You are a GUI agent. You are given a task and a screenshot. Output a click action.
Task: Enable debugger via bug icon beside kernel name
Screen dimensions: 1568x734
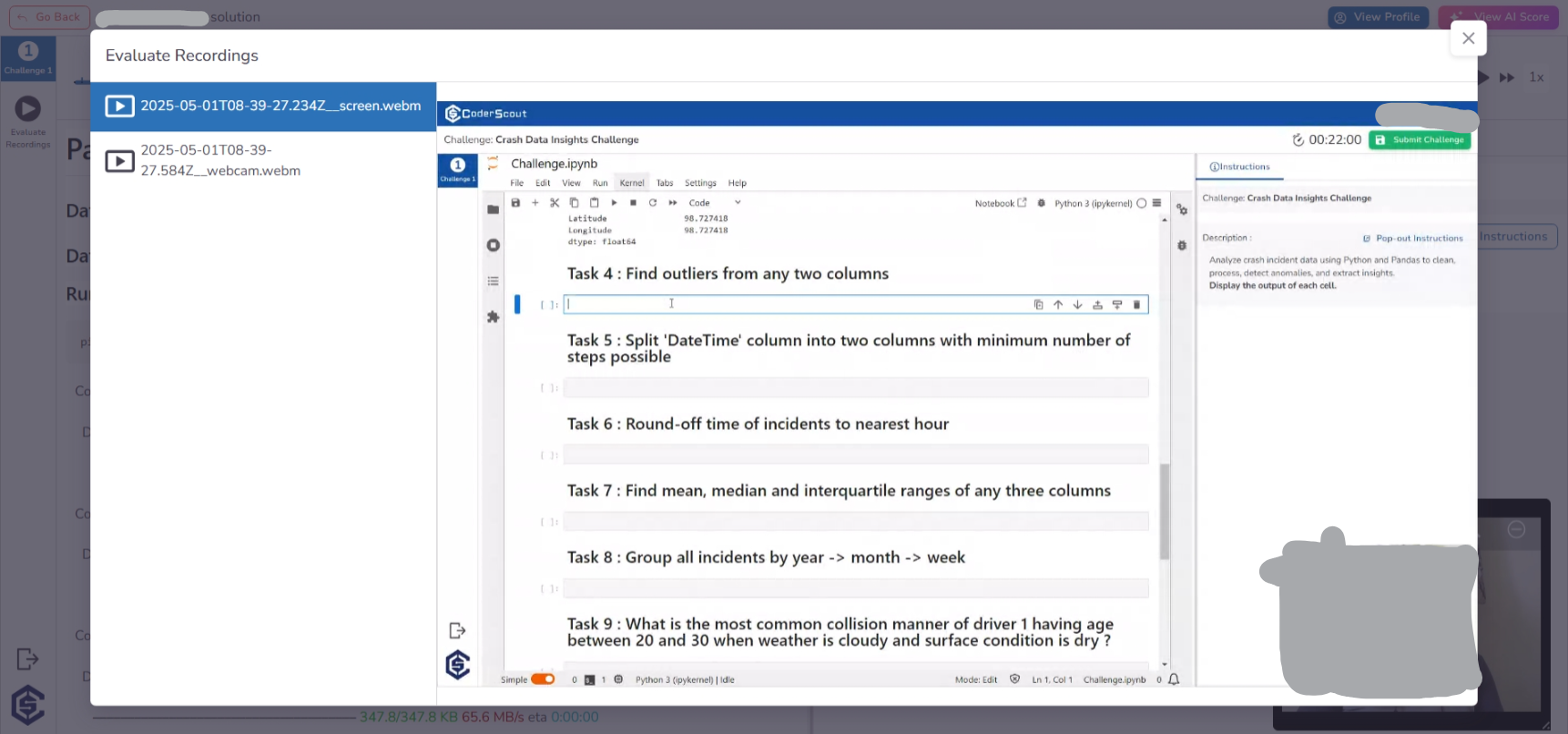pos(1042,203)
